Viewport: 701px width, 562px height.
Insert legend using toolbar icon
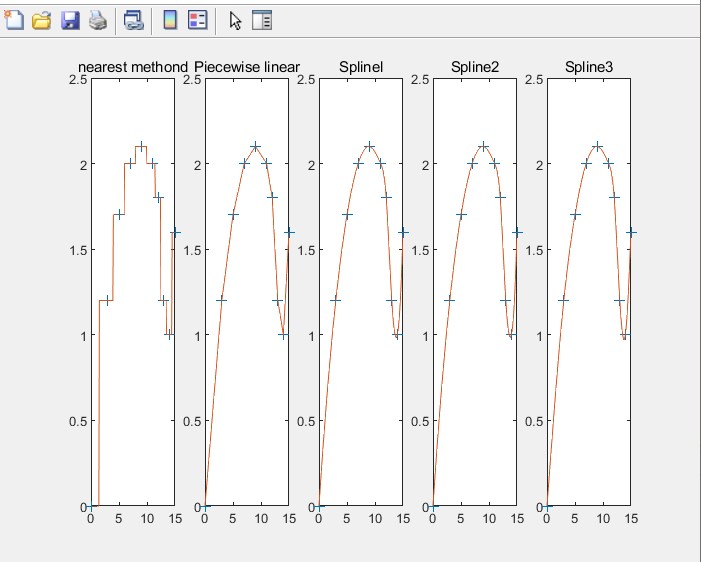click(x=198, y=20)
